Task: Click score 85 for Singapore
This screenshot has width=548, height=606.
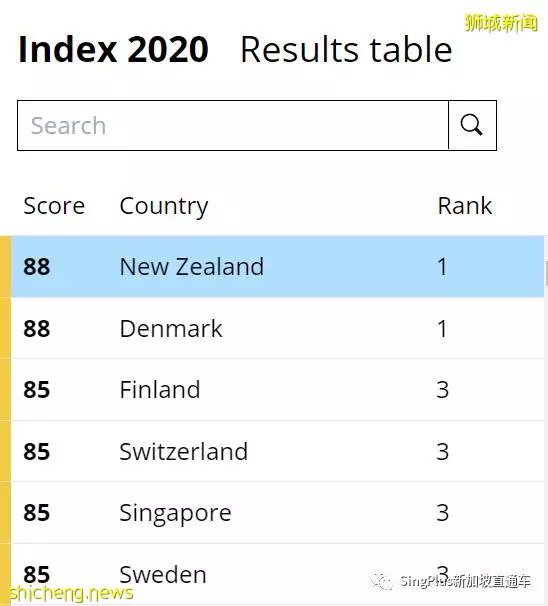Action: (x=37, y=513)
